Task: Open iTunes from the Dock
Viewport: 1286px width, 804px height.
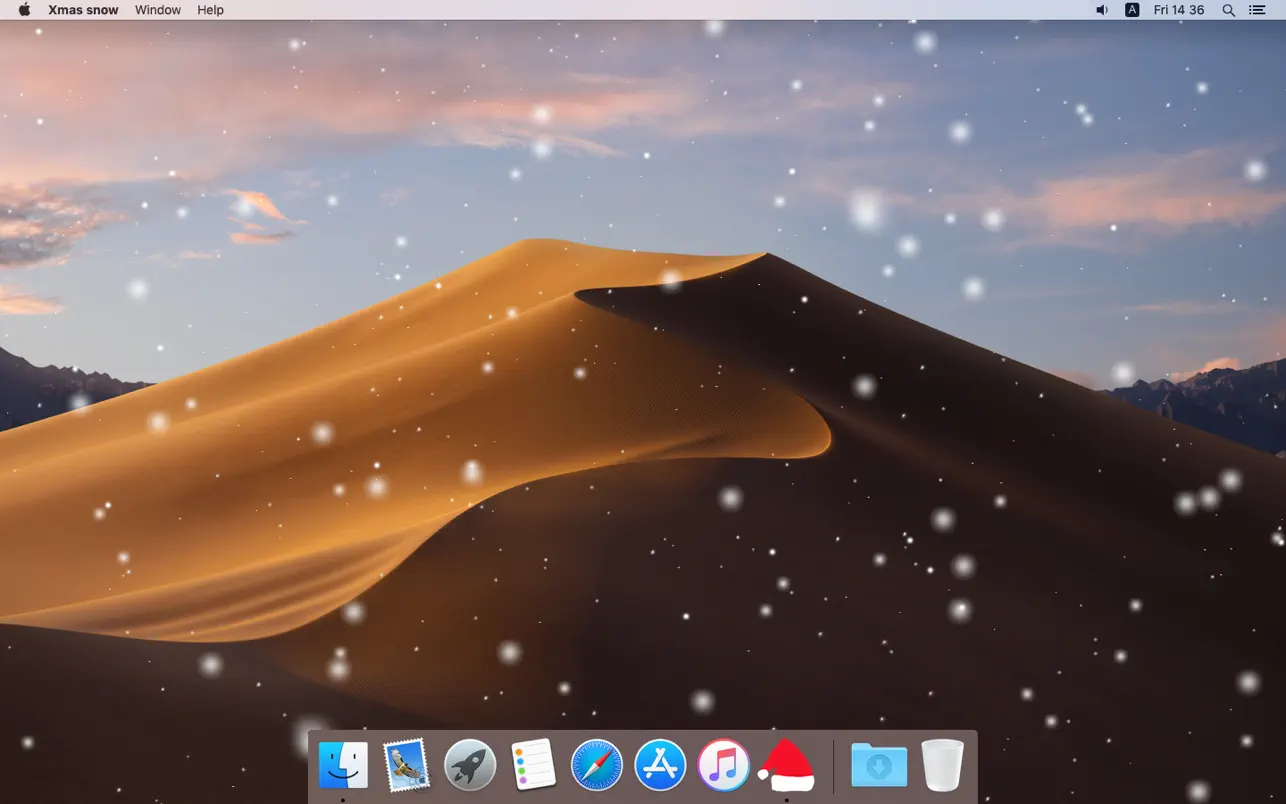Action: point(723,765)
